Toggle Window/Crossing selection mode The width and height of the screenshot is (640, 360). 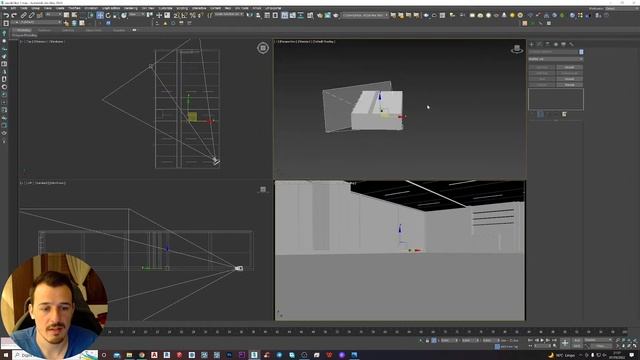point(91,15)
